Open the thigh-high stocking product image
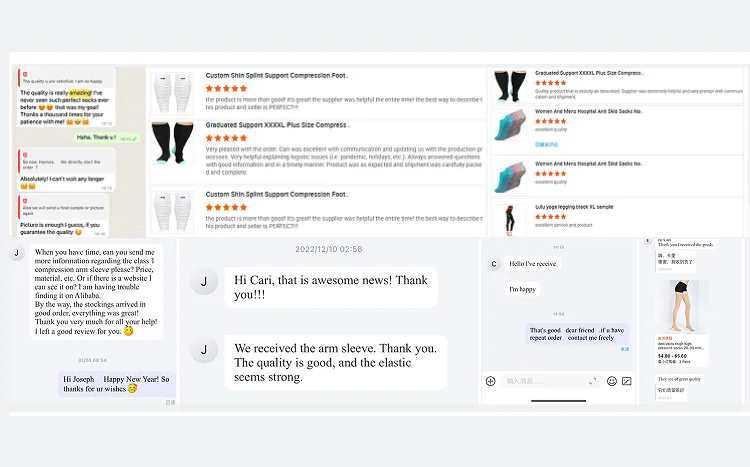Image resolution: width=750 pixels, height=467 pixels. point(683,307)
